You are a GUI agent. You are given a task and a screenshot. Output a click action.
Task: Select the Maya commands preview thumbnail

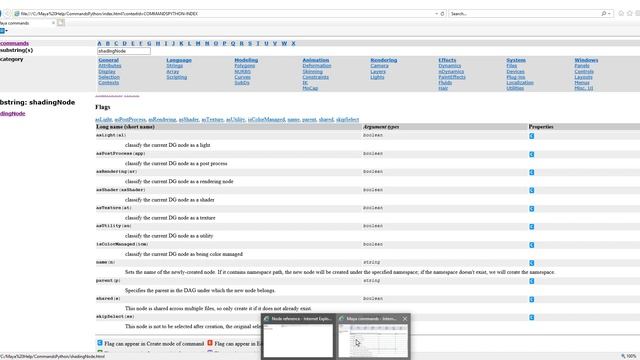tap(373, 340)
